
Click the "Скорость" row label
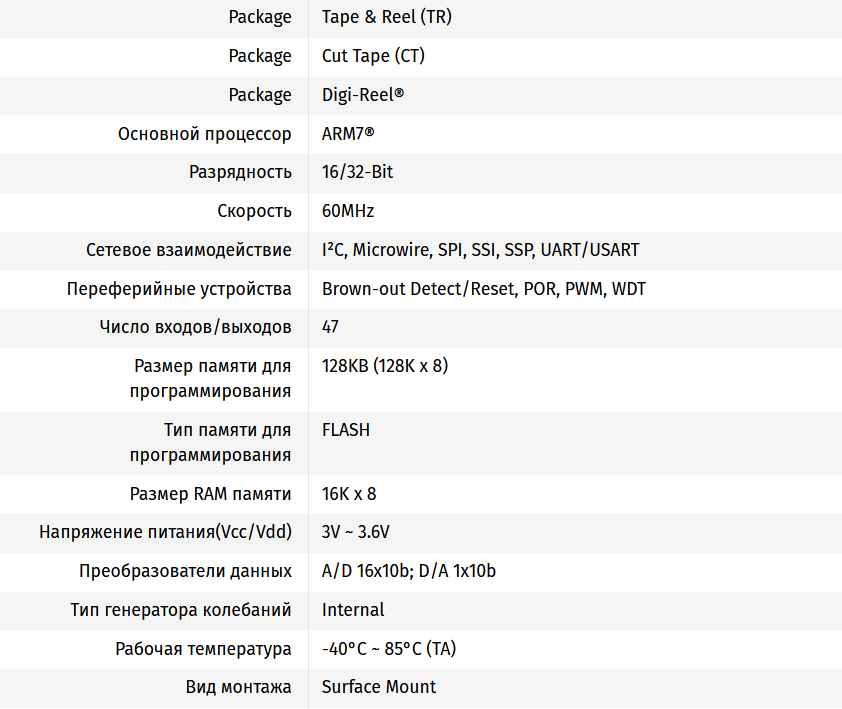point(254,211)
